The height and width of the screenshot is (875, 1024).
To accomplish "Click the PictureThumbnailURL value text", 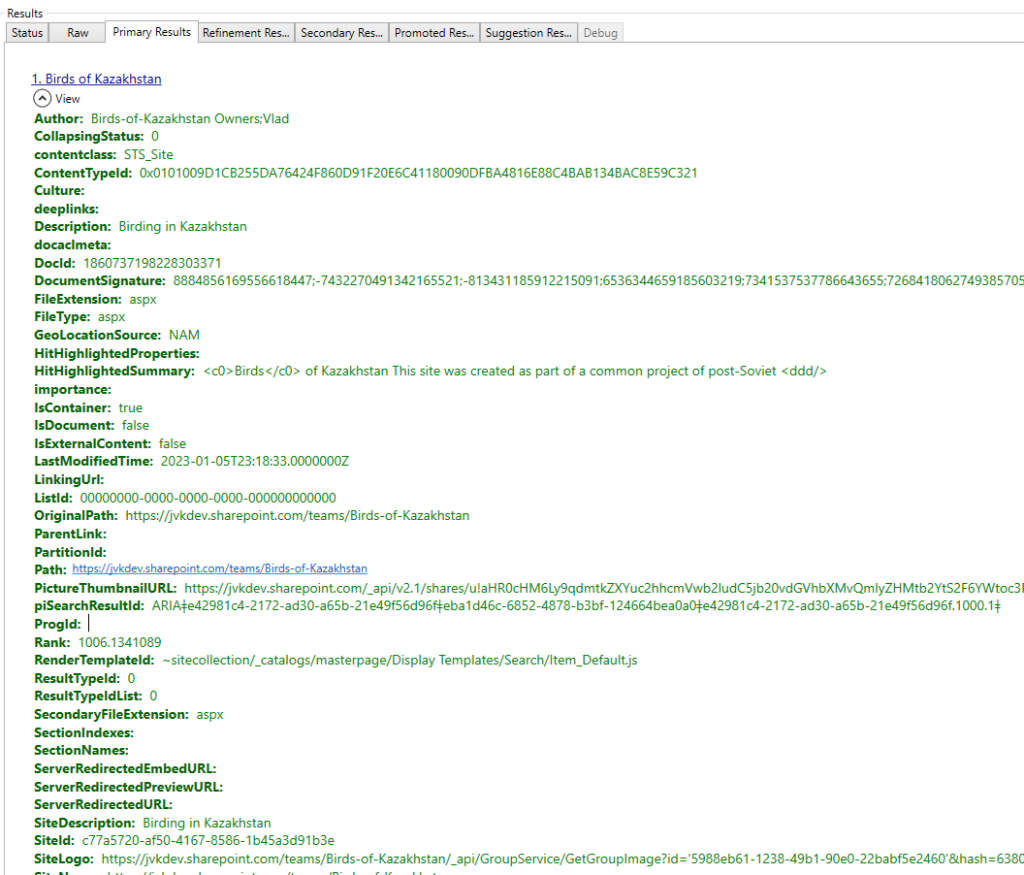I will [x=604, y=588].
